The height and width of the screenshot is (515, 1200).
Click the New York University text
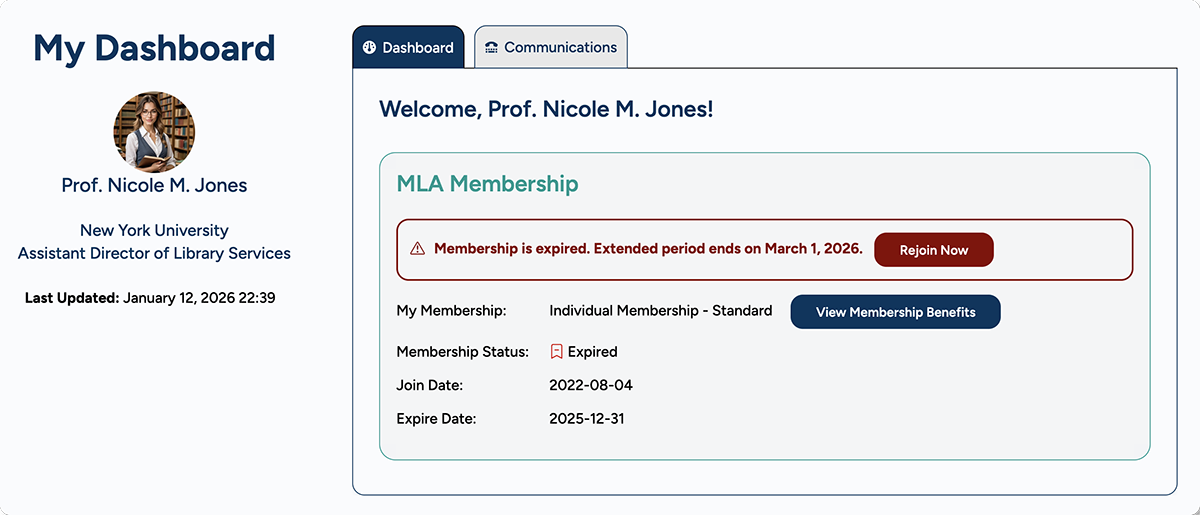point(154,230)
